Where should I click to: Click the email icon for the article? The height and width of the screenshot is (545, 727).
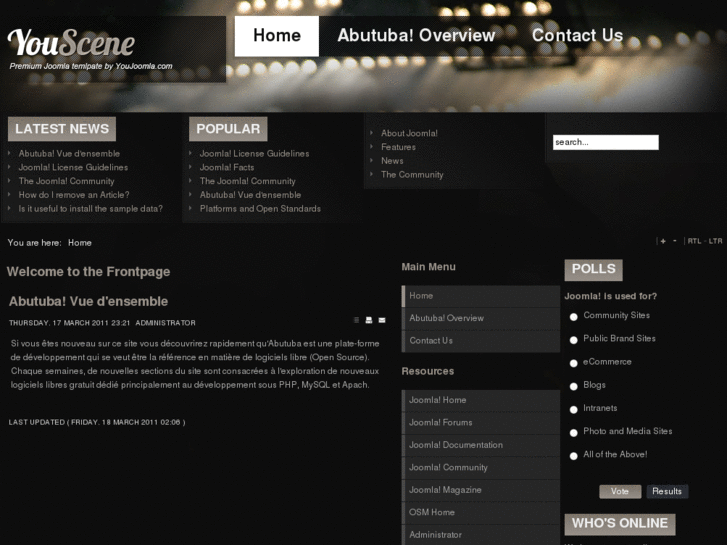[382, 320]
